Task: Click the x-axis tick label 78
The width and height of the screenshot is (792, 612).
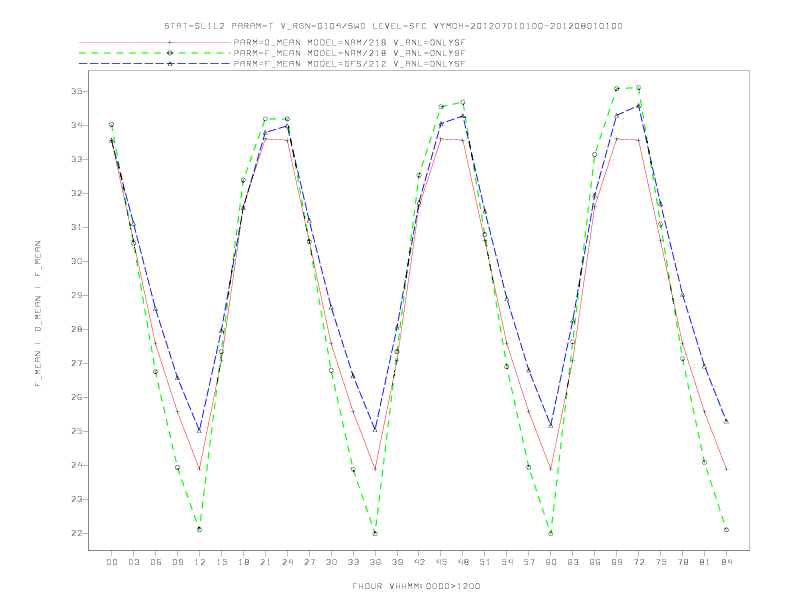Action: 683,562
